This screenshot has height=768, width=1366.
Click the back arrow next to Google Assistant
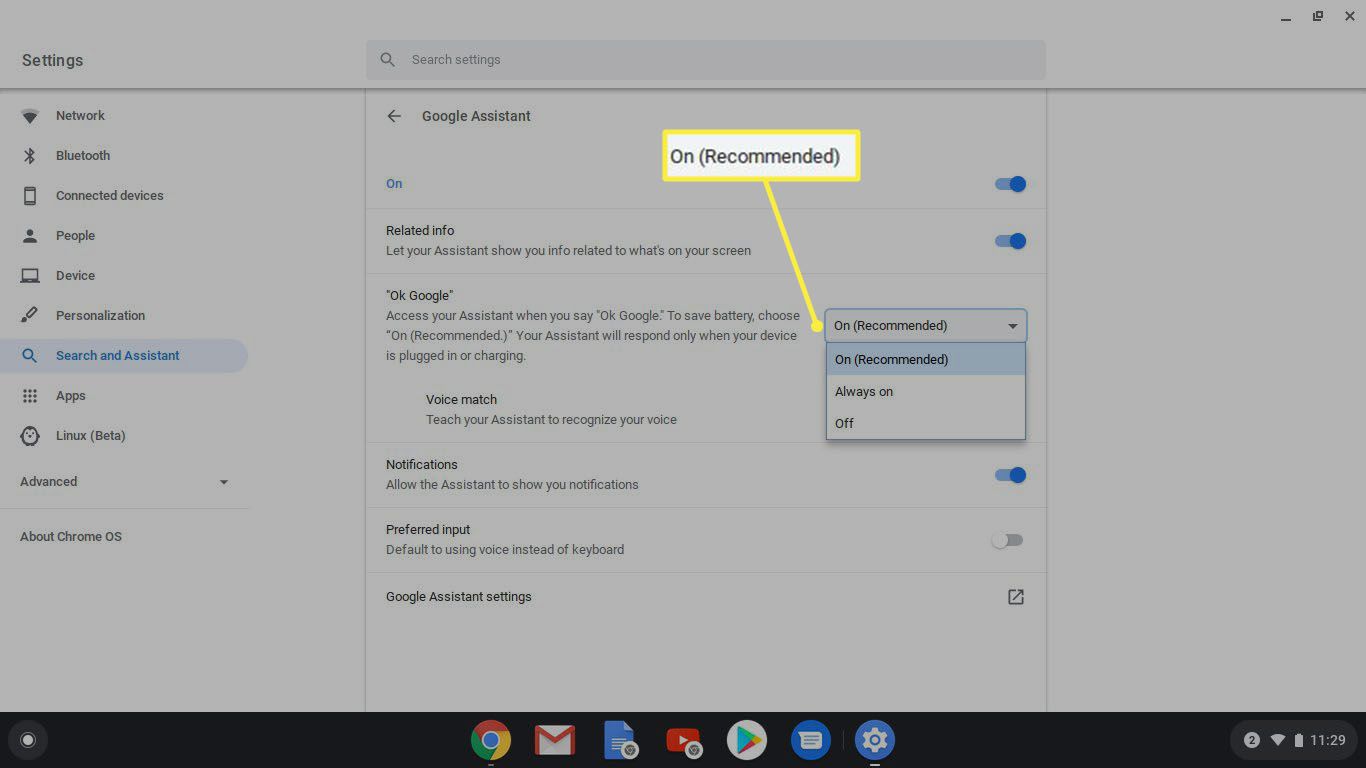click(x=394, y=116)
